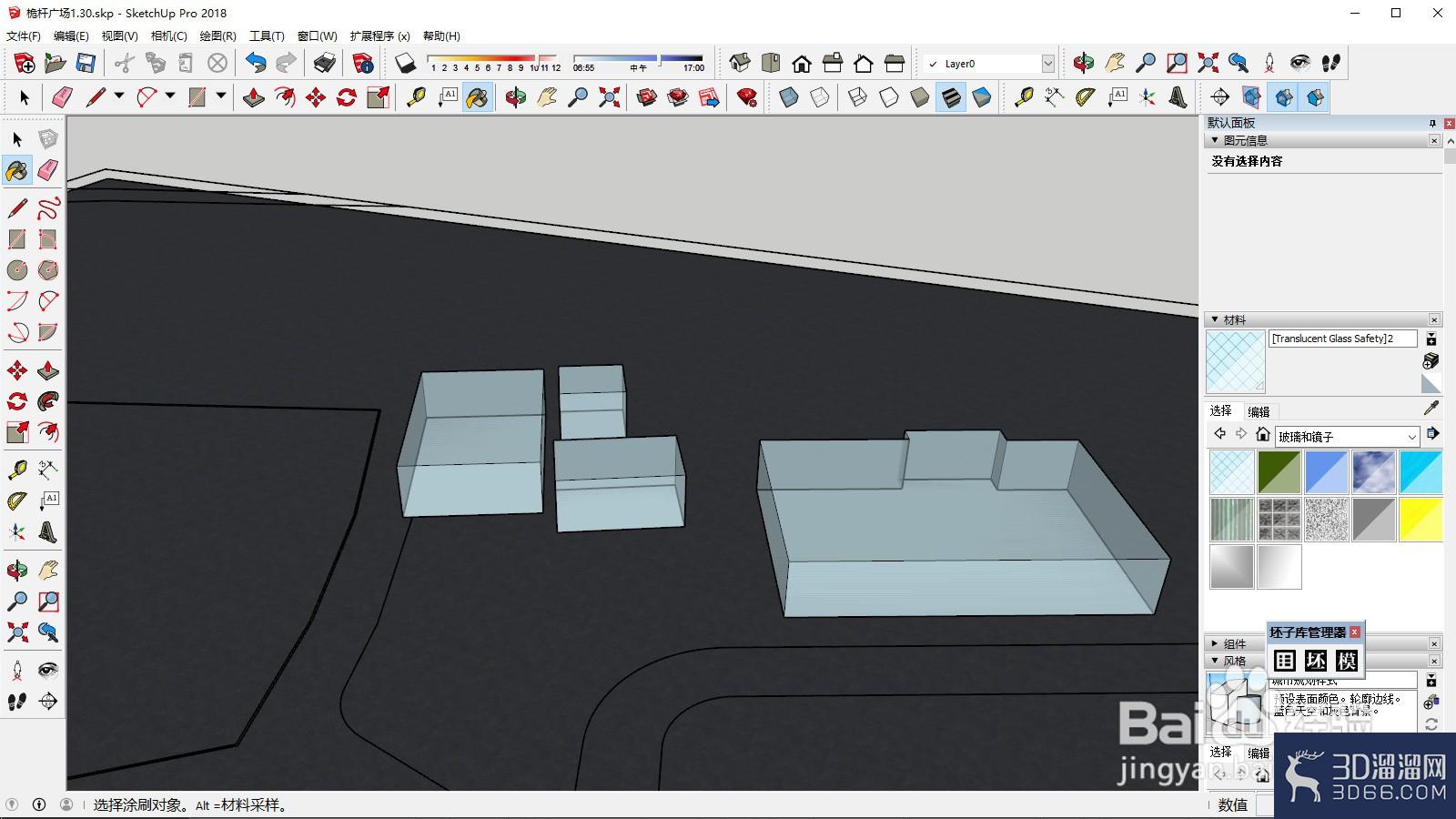The height and width of the screenshot is (819, 1456).
Task: Select the Rotated Rectangle tool
Action: (x=48, y=238)
